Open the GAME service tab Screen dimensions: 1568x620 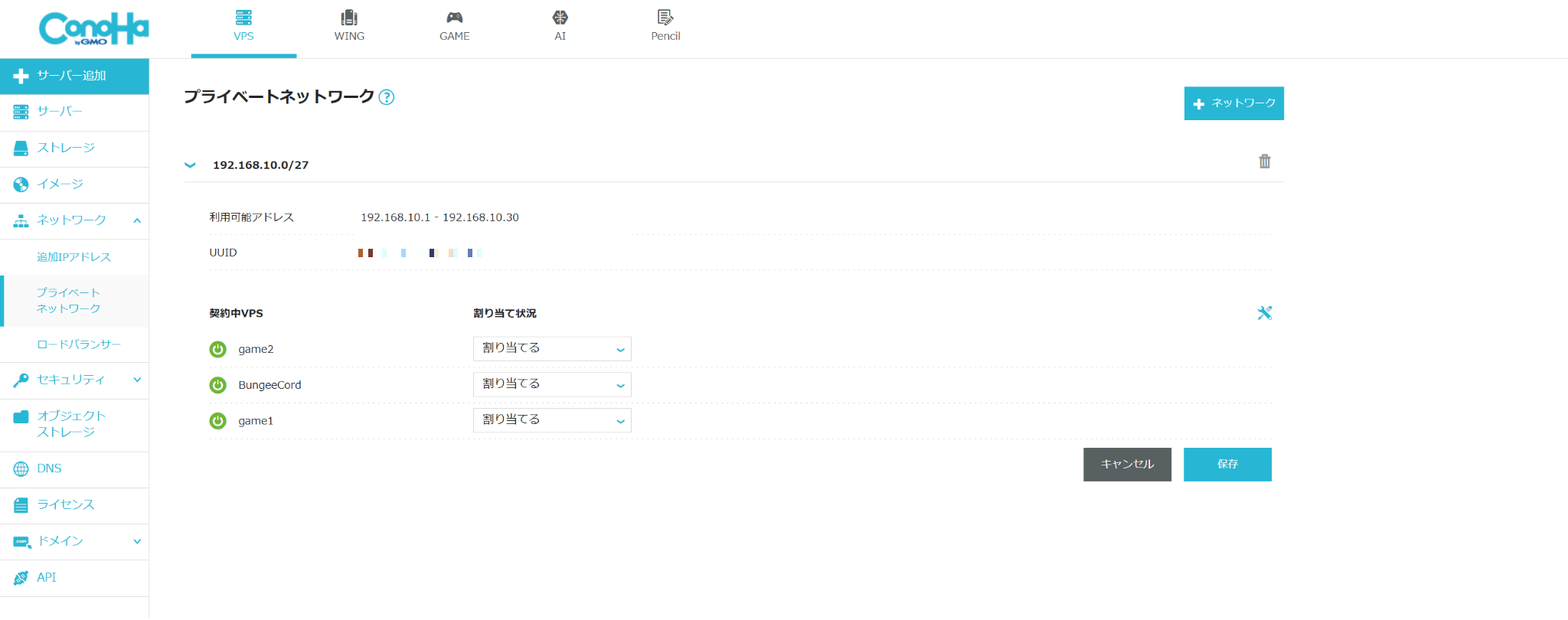454,26
